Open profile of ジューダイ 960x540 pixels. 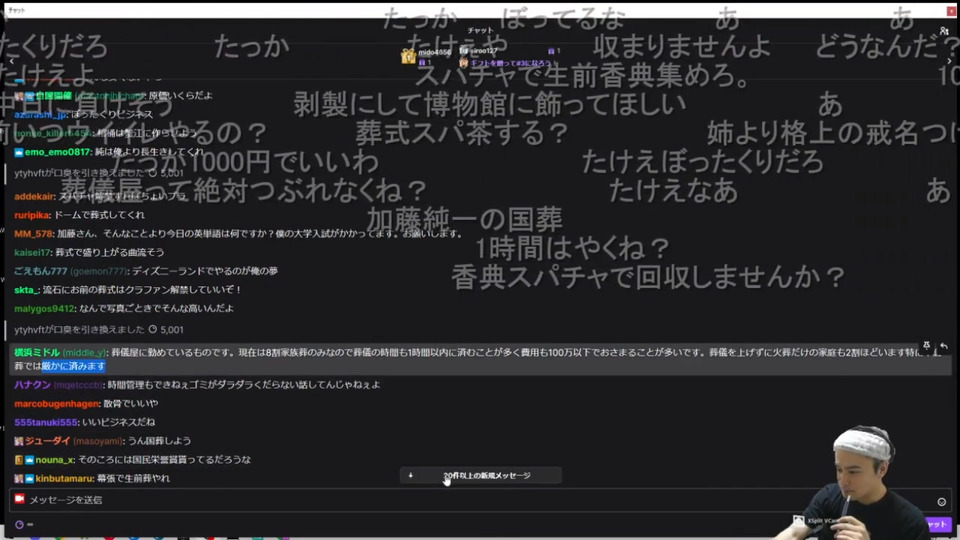(x=48, y=441)
